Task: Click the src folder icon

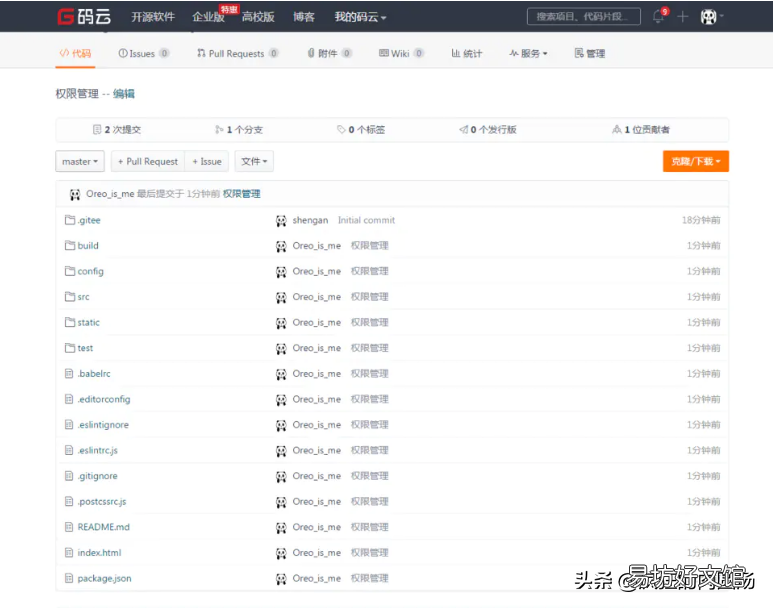Action: (70, 297)
